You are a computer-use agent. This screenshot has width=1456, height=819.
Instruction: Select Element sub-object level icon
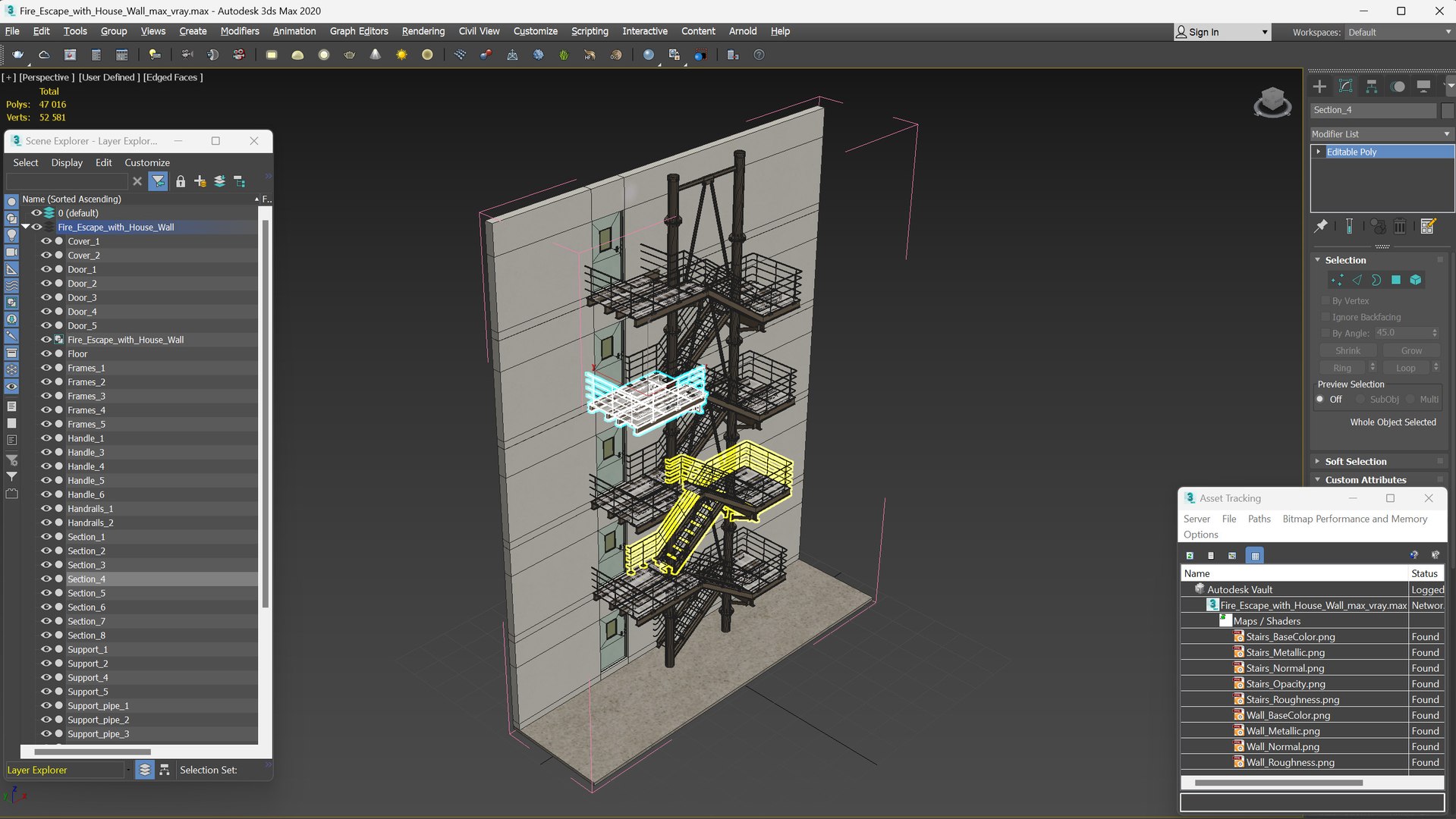point(1415,281)
